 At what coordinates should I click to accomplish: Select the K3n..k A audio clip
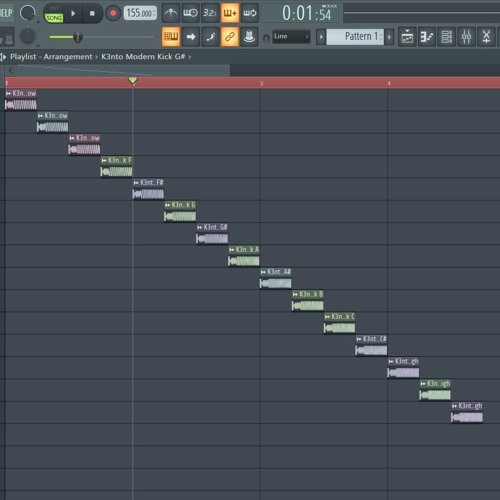tap(244, 256)
